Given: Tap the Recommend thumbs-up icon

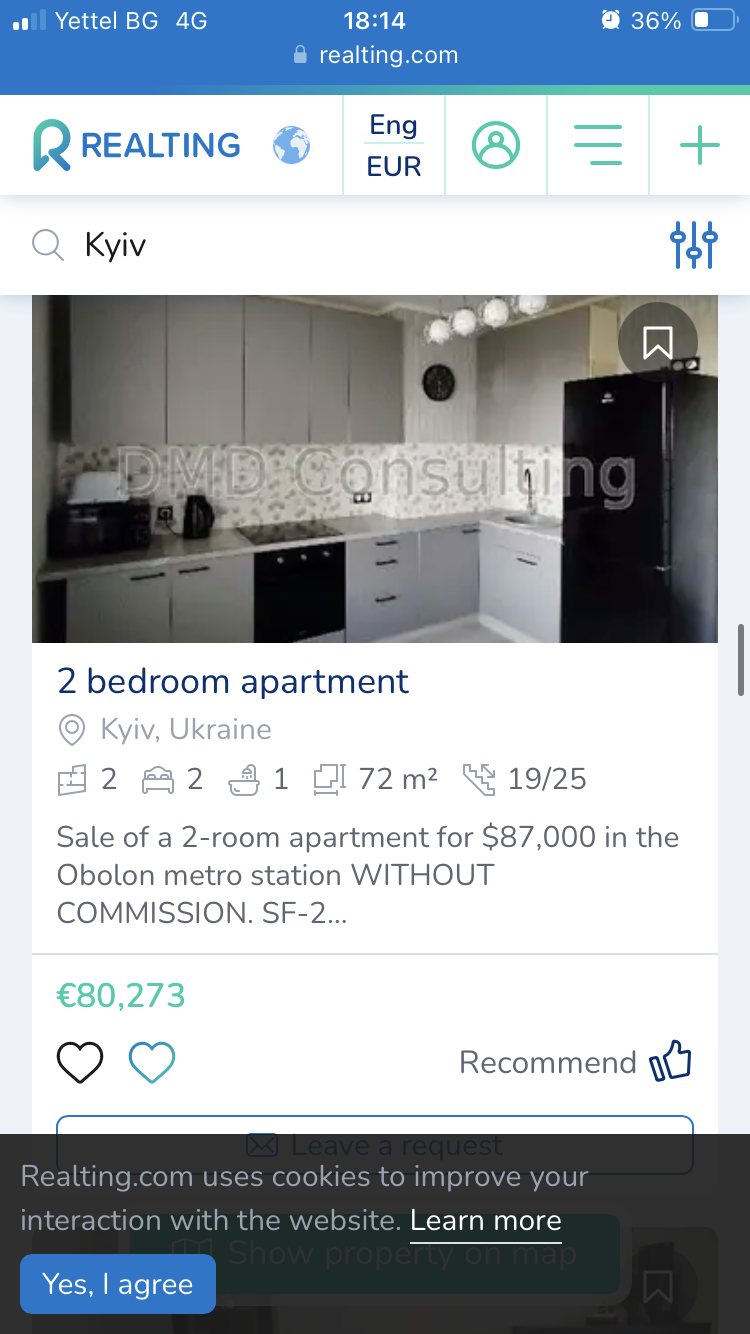Looking at the screenshot, I should point(671,1062).
